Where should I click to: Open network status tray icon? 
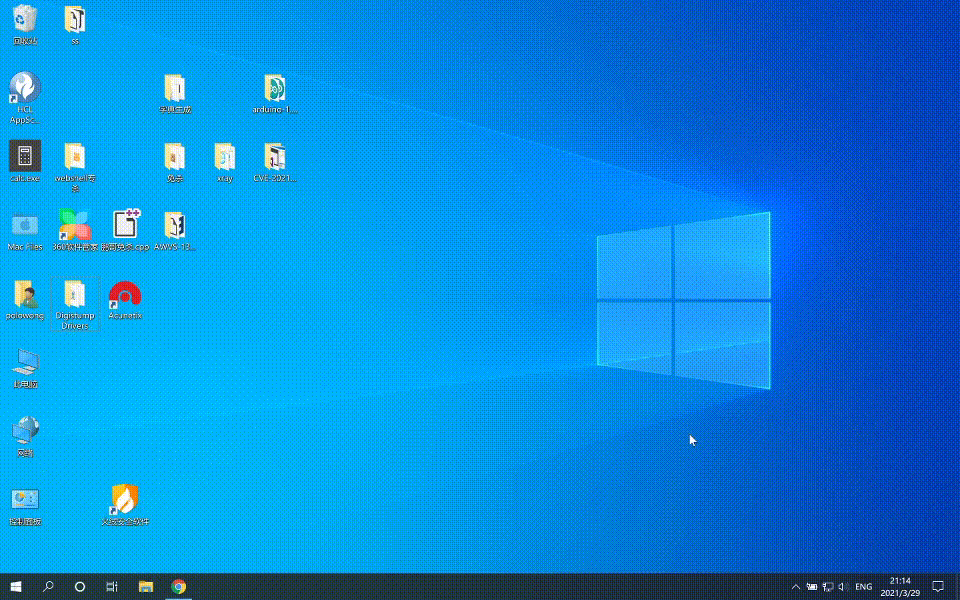click(x=828, y=587)
